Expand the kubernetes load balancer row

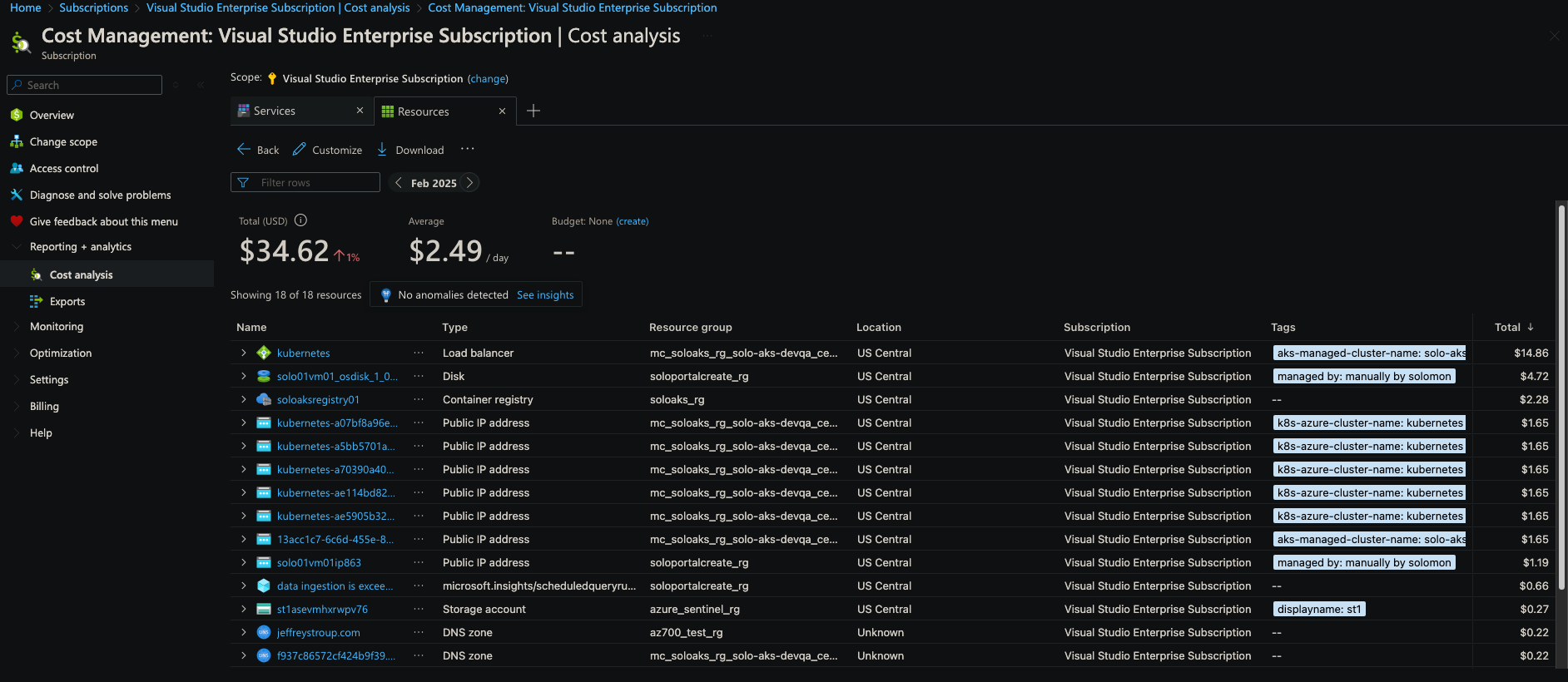click(244, 353)
